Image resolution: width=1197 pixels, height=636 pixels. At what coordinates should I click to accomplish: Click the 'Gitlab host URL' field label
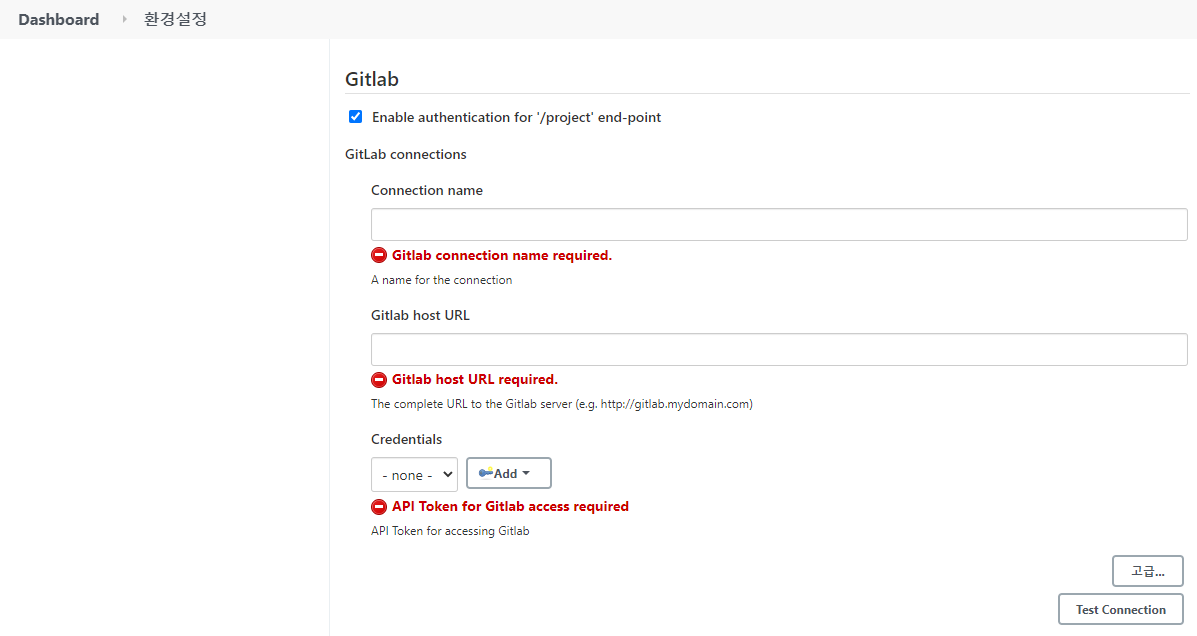tap(420, 315)
